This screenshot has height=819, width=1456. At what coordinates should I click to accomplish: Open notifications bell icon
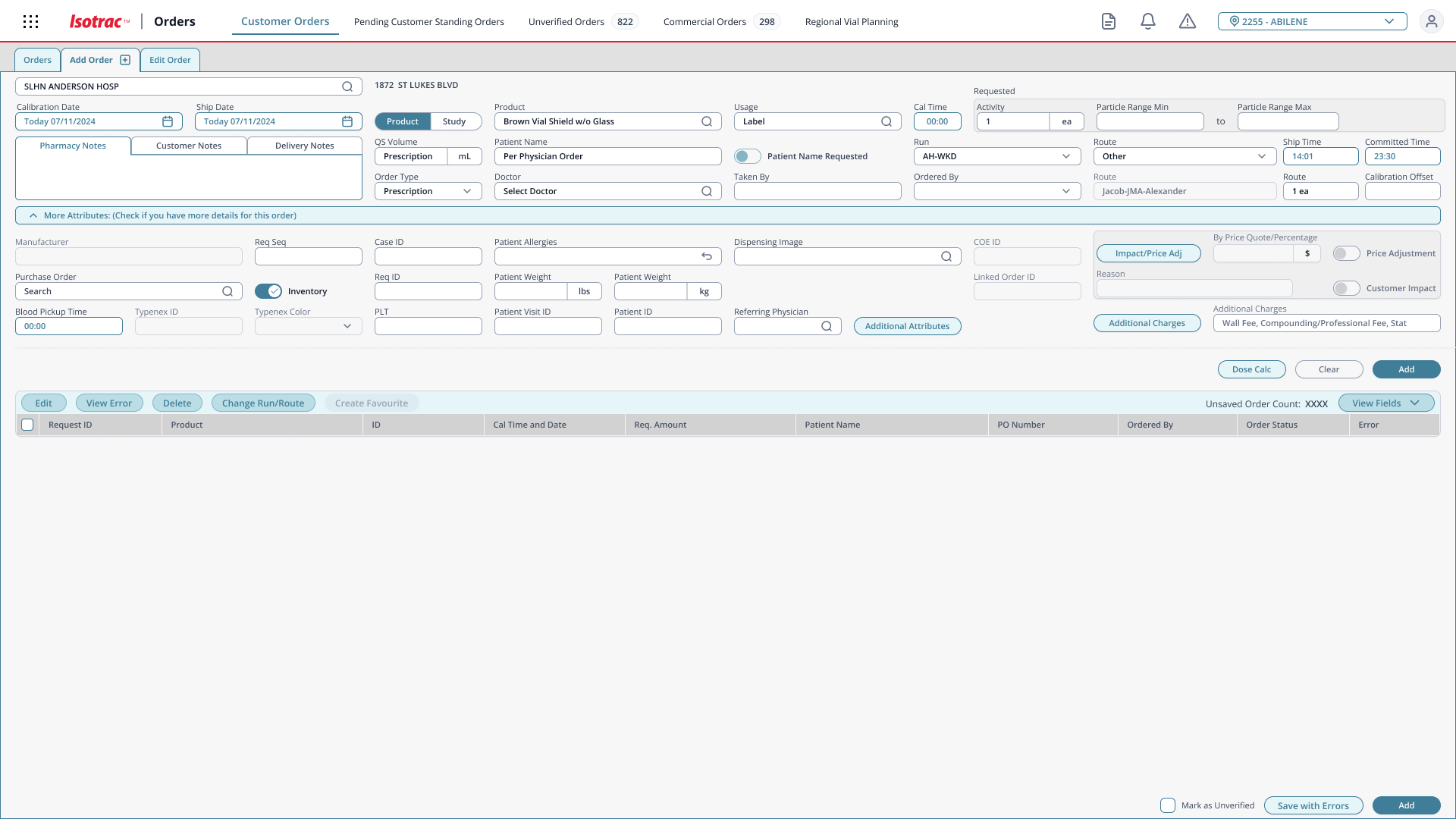(1148, 22)
